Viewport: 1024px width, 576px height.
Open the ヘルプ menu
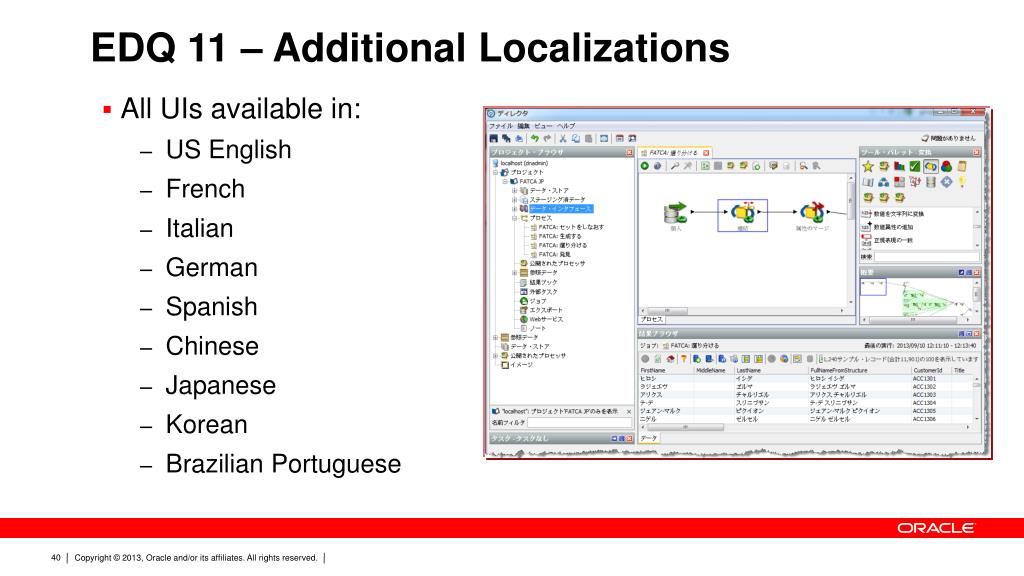(566, 126)
